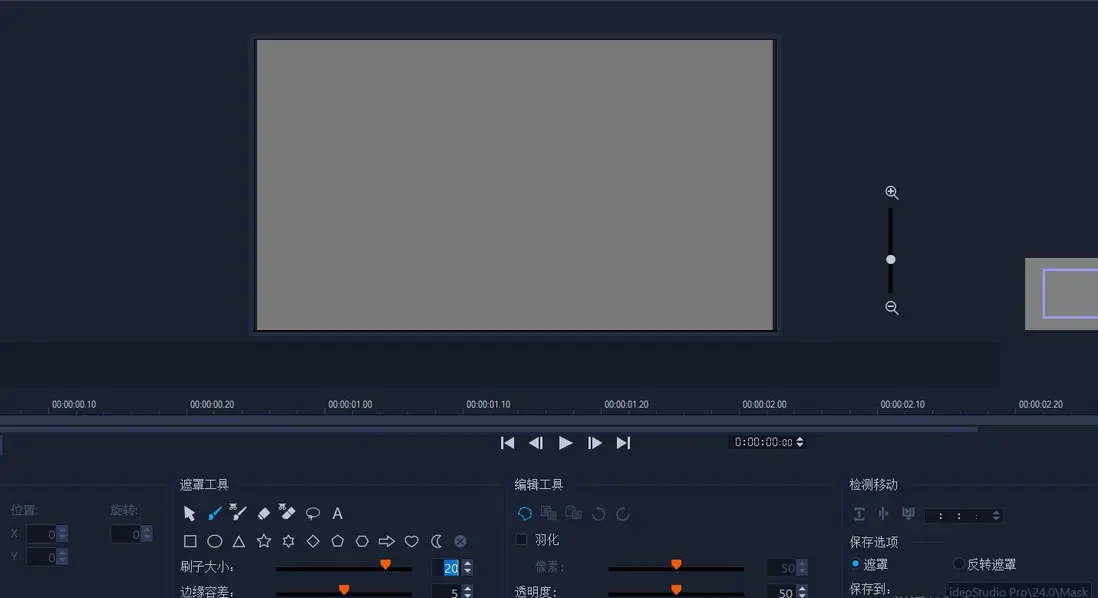Screen dimensions: 1098x598
Task: Pick the heart shape mask
Action: click(411, 541)
